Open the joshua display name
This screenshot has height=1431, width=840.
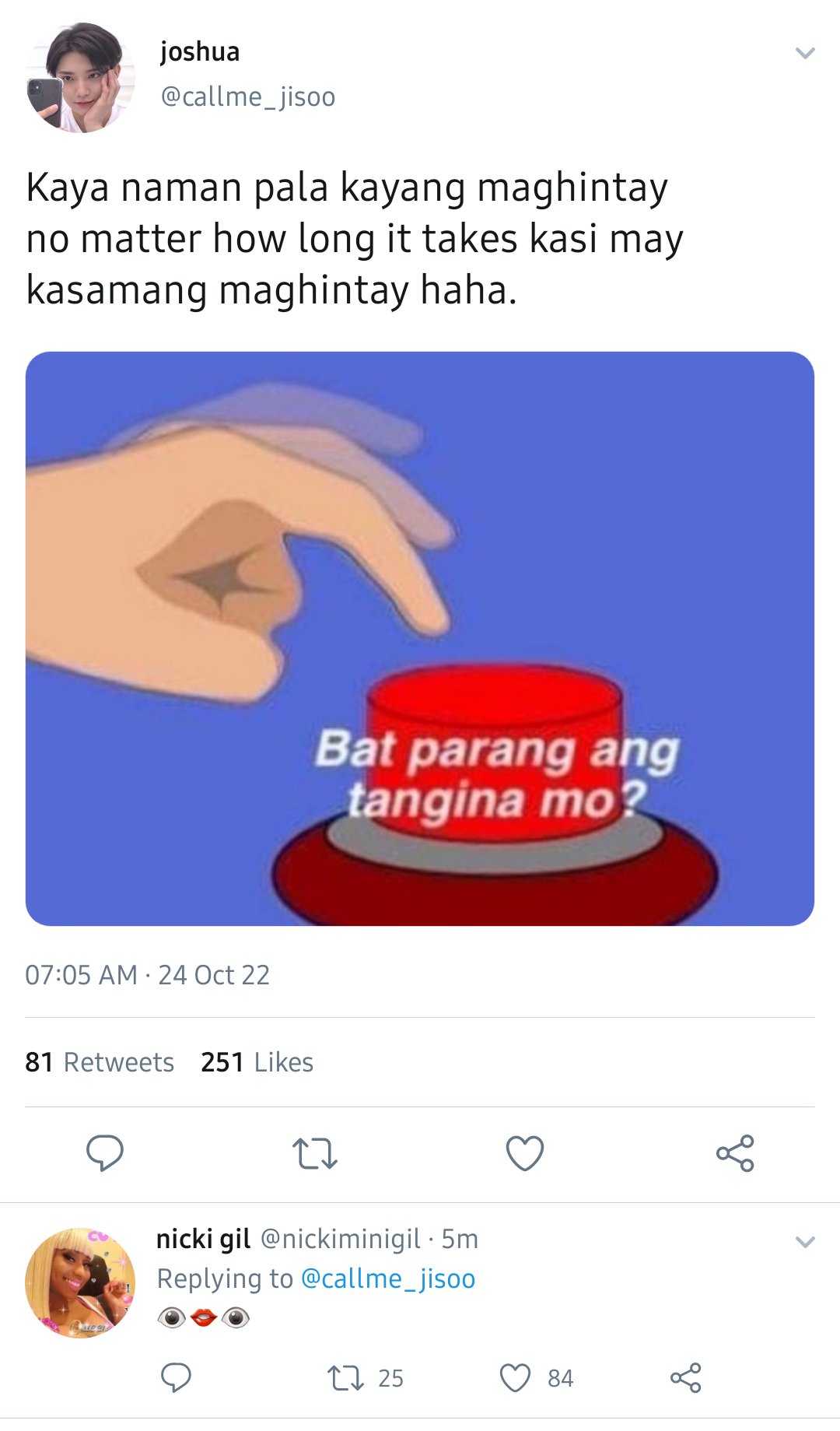pyautogui.click(x=200, y=52)
